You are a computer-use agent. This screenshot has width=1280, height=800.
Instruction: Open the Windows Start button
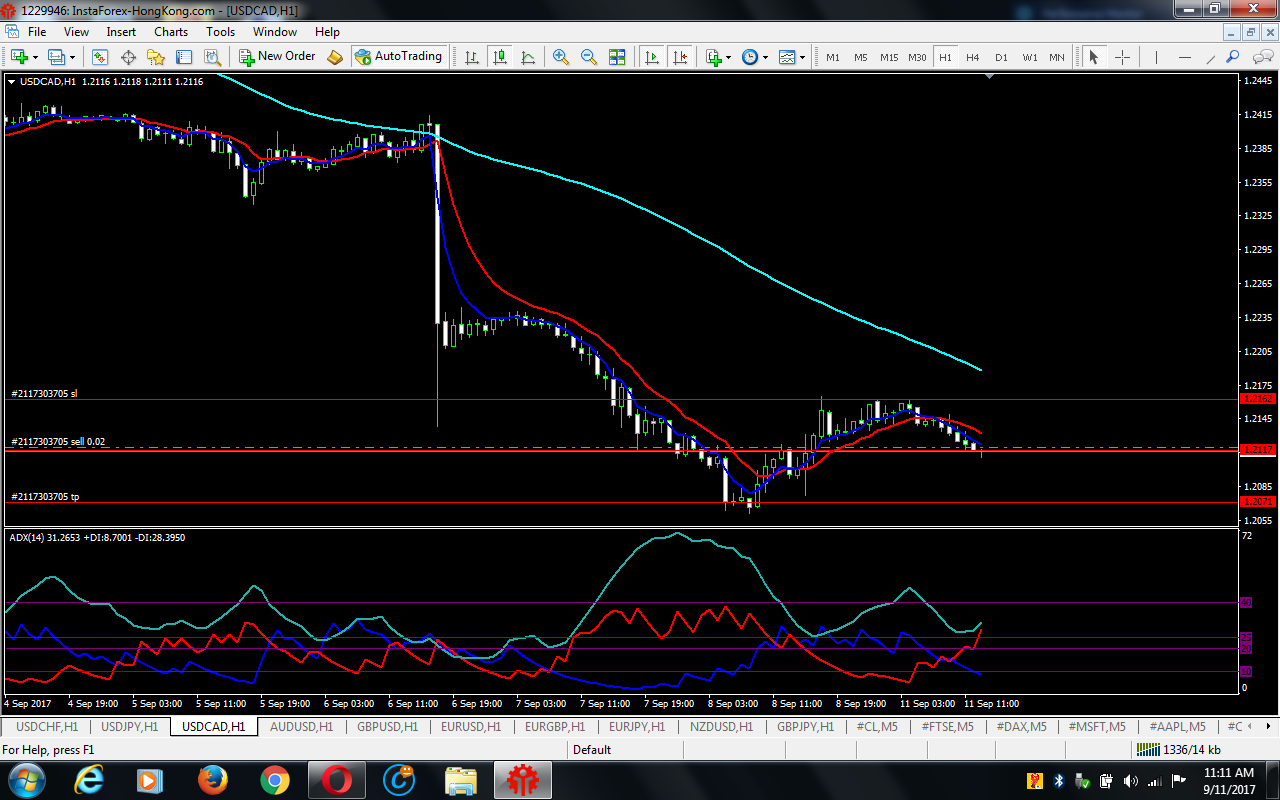26,780
